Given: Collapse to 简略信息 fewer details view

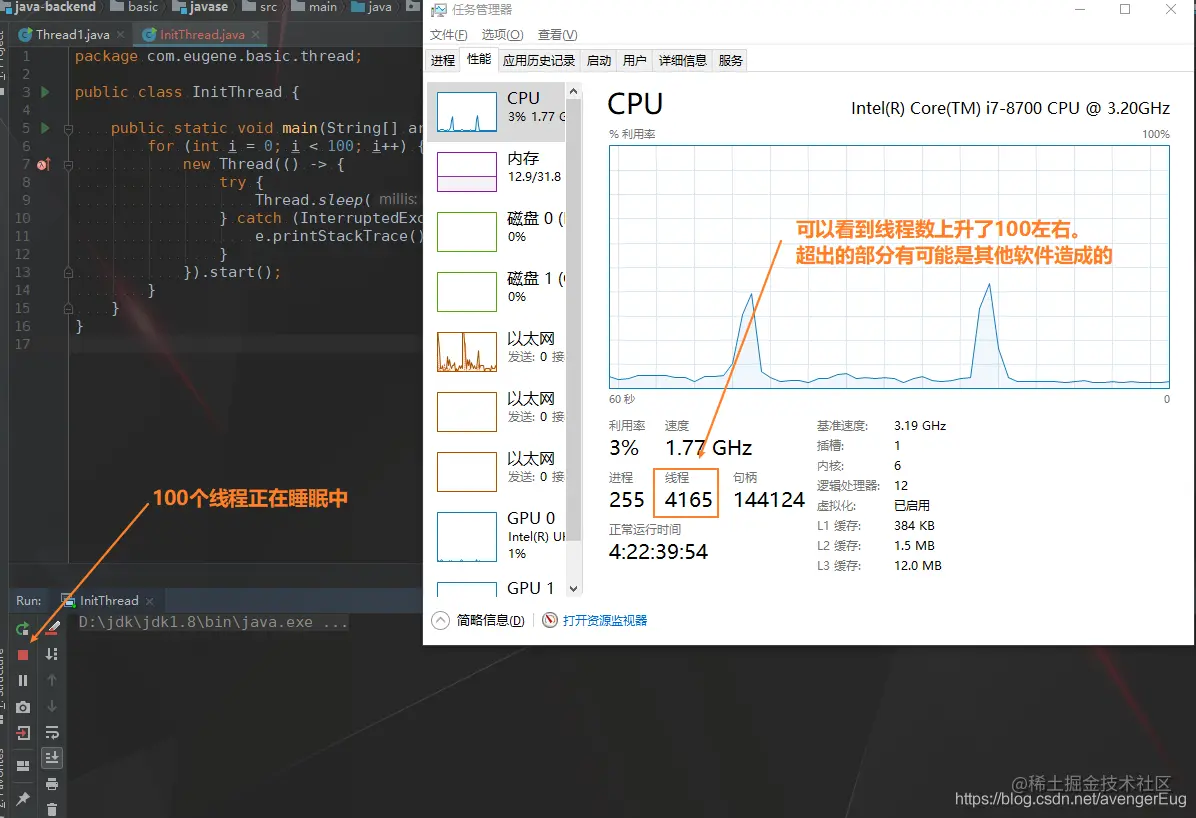Looking at the screenshot, I should tap(478, 620).
